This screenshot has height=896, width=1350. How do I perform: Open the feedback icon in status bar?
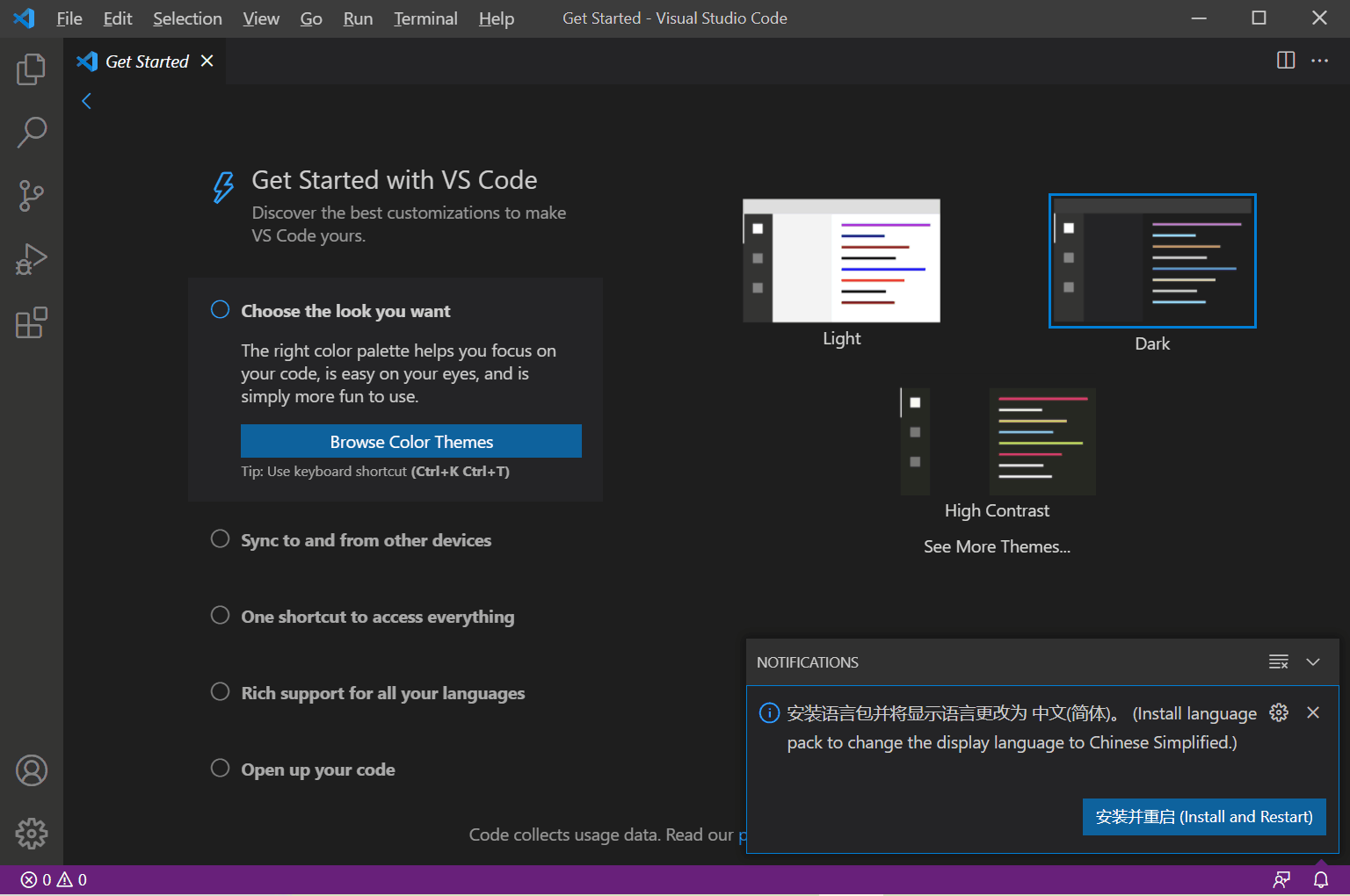click(1281, 879)
